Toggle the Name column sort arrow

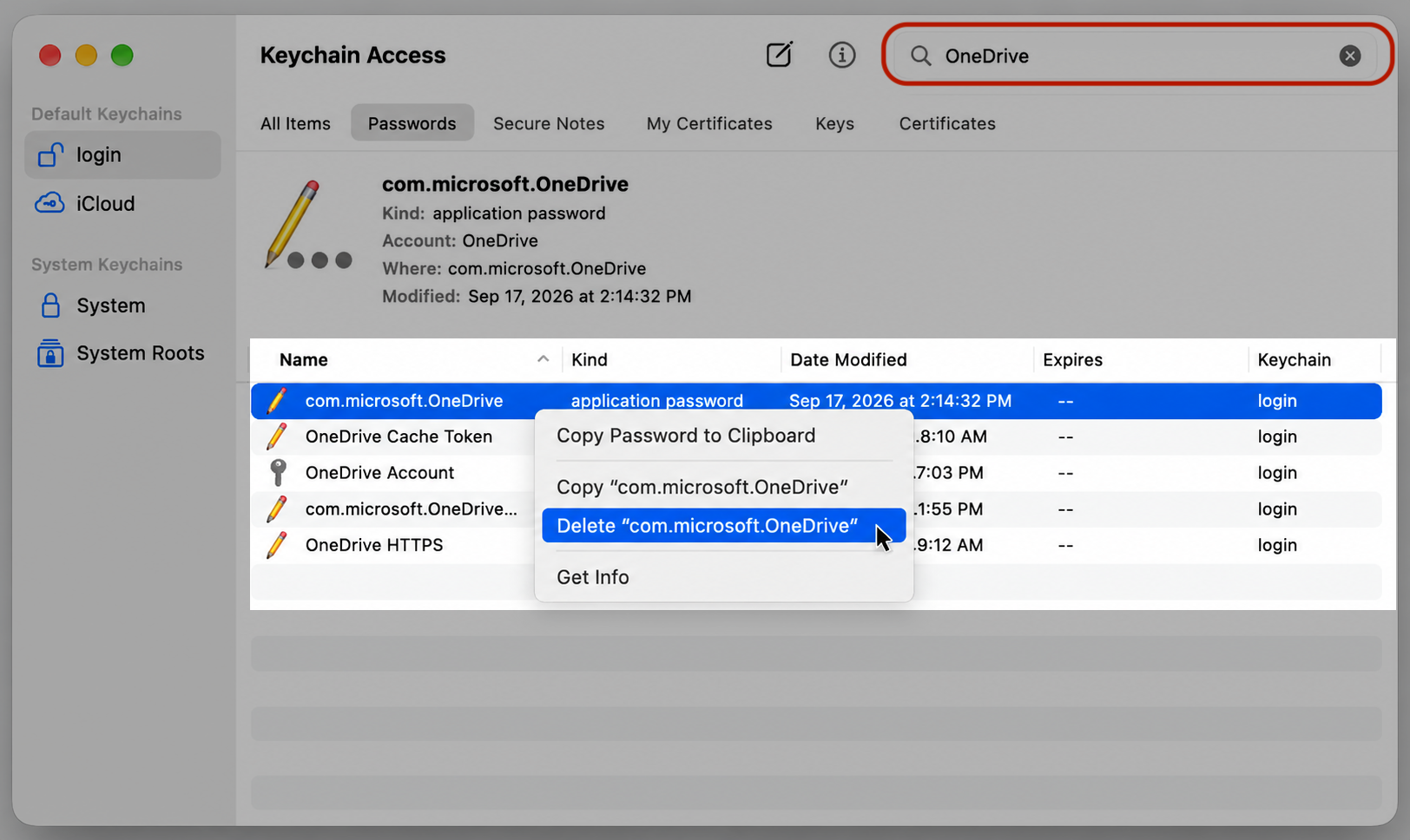[543, 358]
